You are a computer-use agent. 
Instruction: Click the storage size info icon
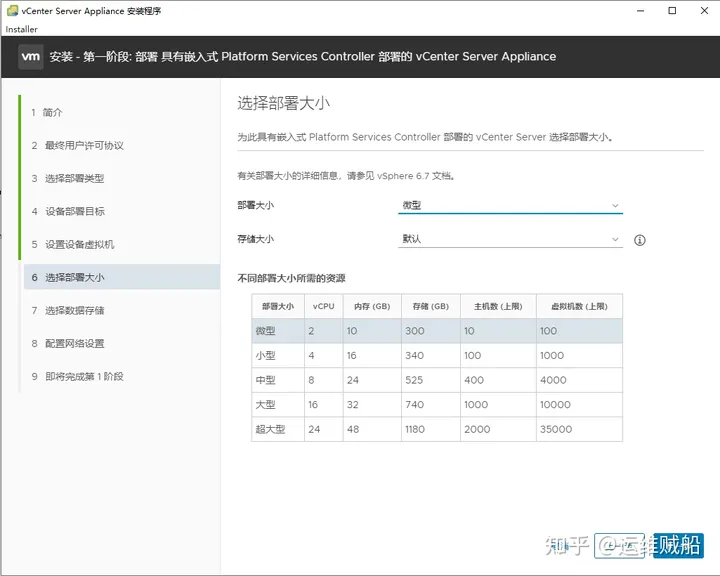tap(640, 240)
